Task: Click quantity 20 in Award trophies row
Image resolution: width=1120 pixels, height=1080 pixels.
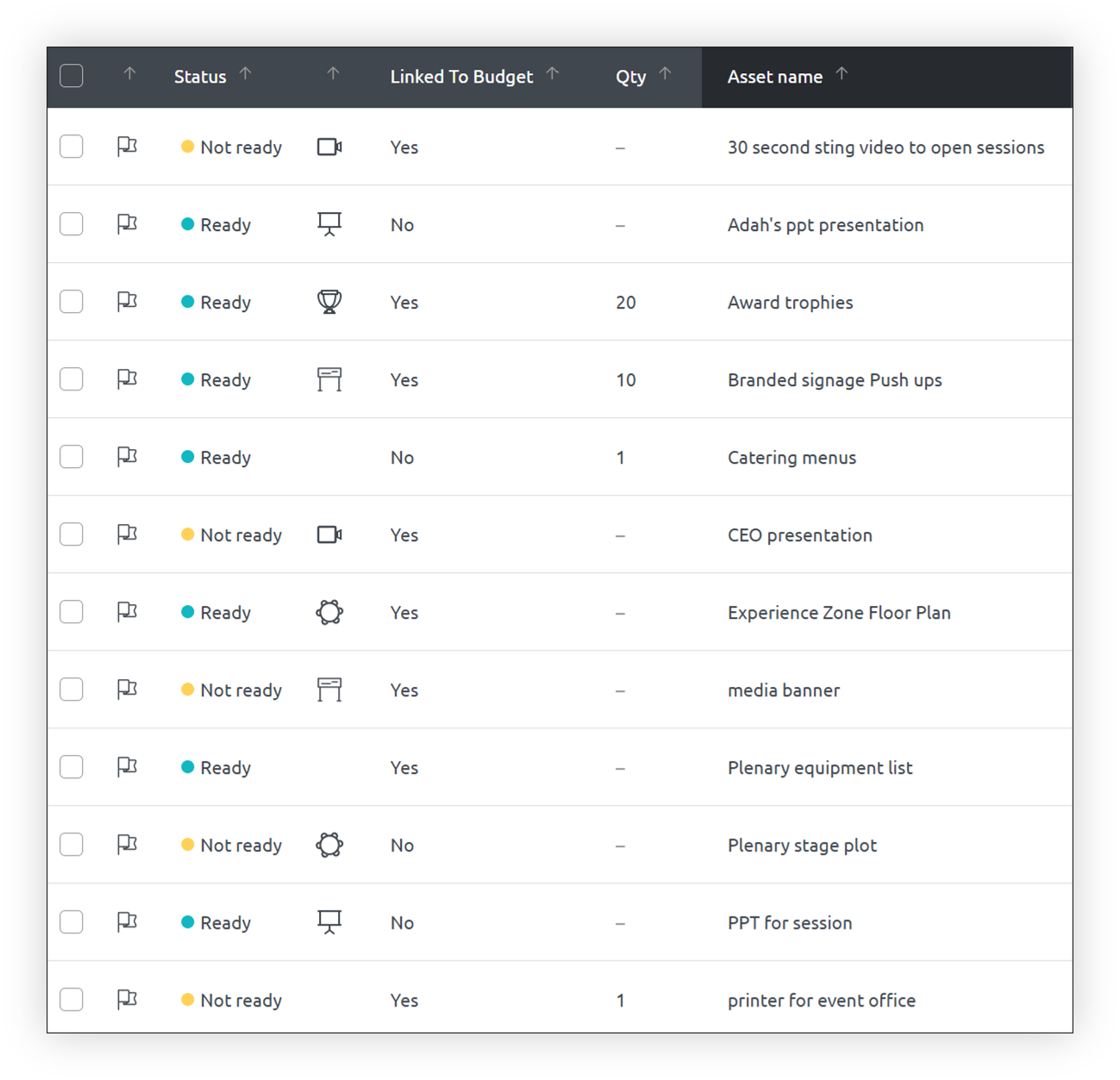Action: point(626,303)
